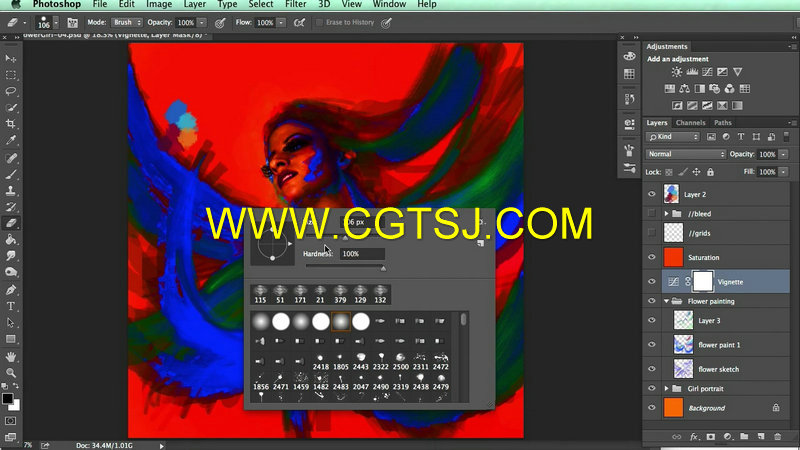Select the Clone Stamp tool
This screenshot has height=450, width=800.
pos(11,191)
